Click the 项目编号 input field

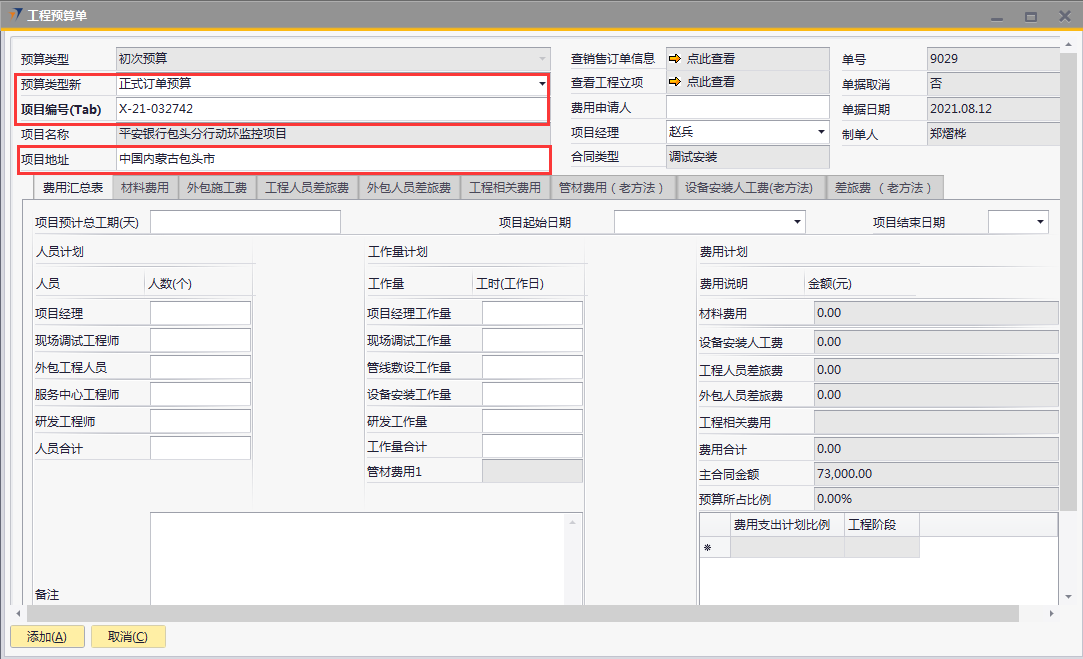click(330, 109)
